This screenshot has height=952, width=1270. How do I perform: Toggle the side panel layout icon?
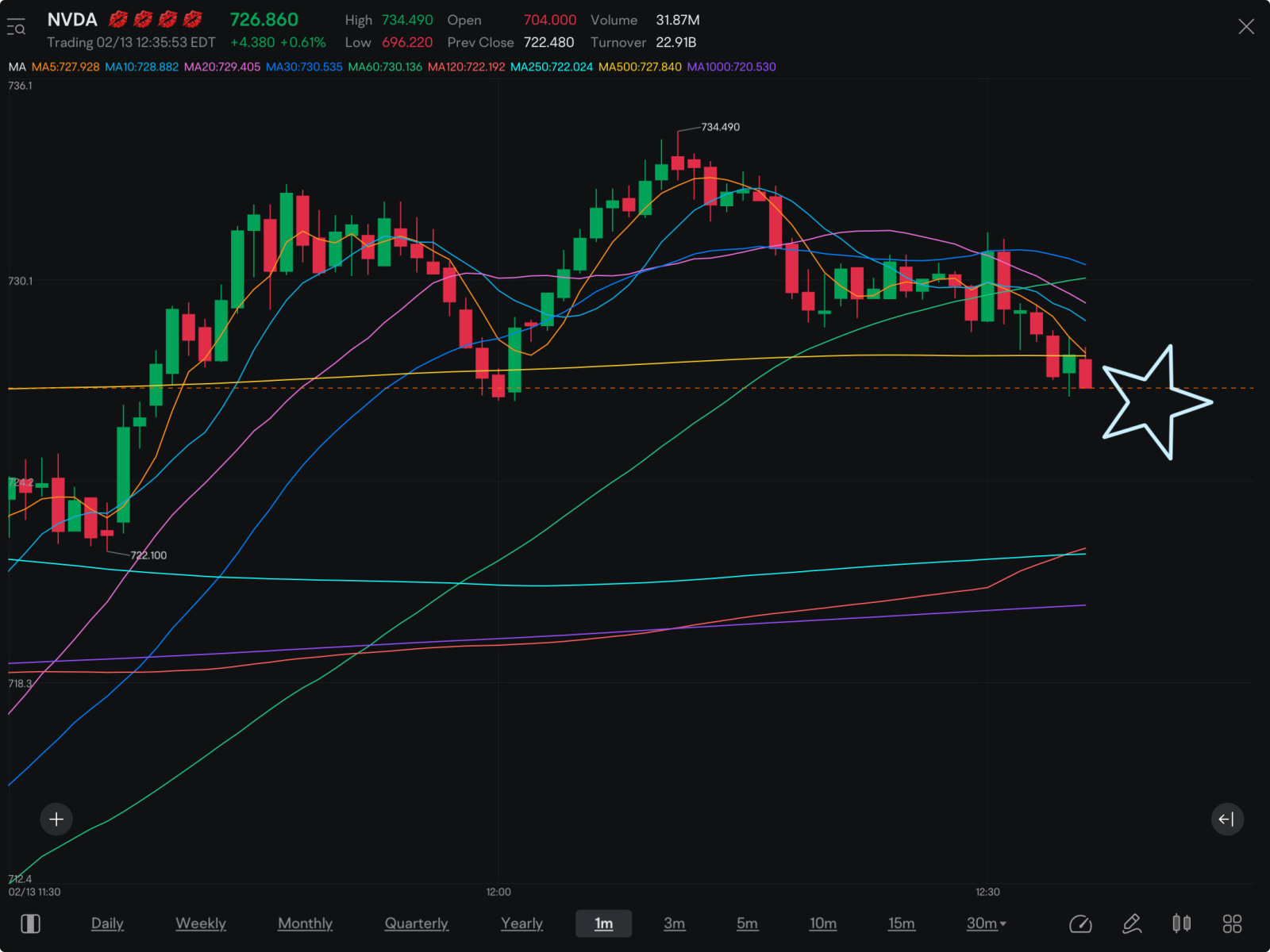coord(31,923)
